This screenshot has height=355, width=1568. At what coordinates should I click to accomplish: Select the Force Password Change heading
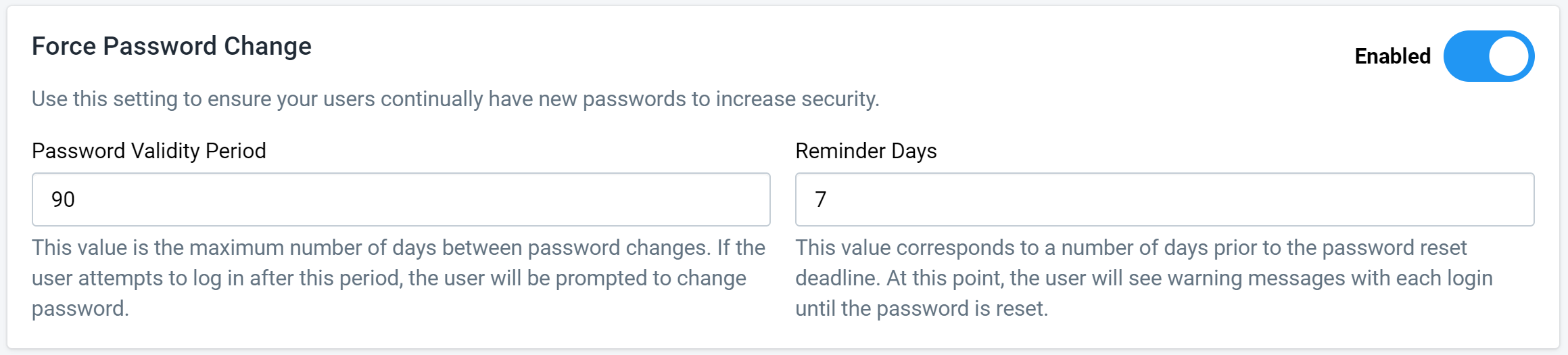click(172, 46)
